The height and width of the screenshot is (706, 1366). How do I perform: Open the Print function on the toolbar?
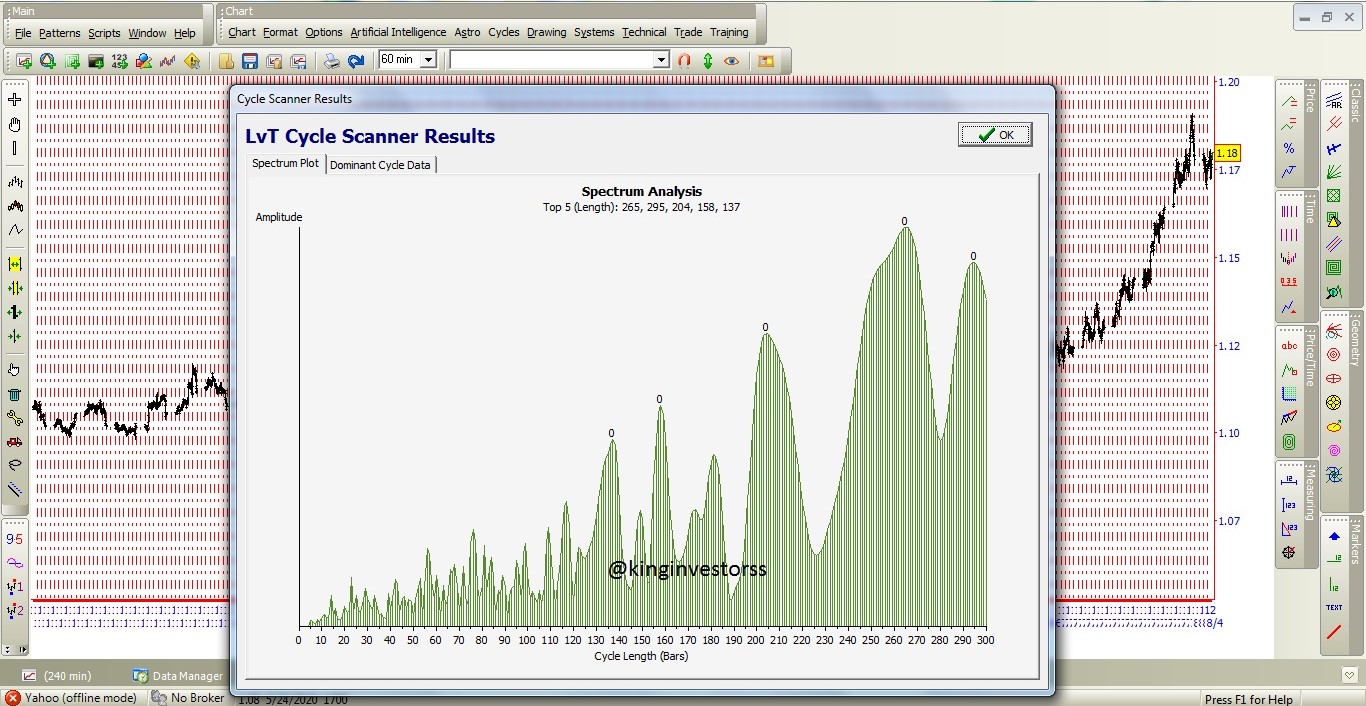tap(331, 60)
